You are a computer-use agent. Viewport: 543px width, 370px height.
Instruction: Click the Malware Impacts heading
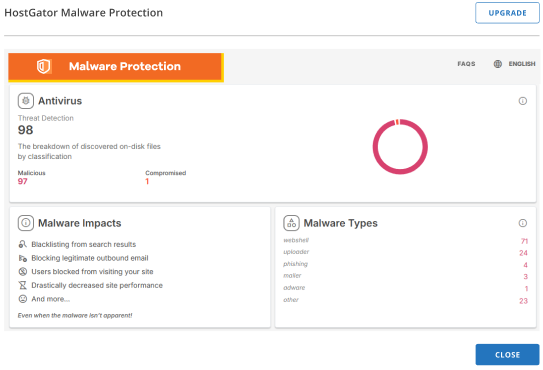click(80, 223)
